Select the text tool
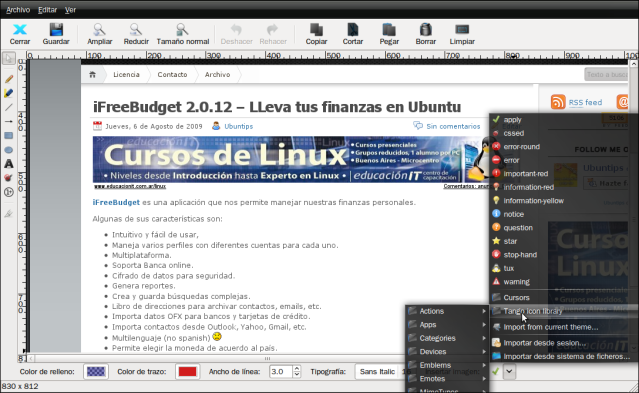639x393 pixels. point(9,164)
